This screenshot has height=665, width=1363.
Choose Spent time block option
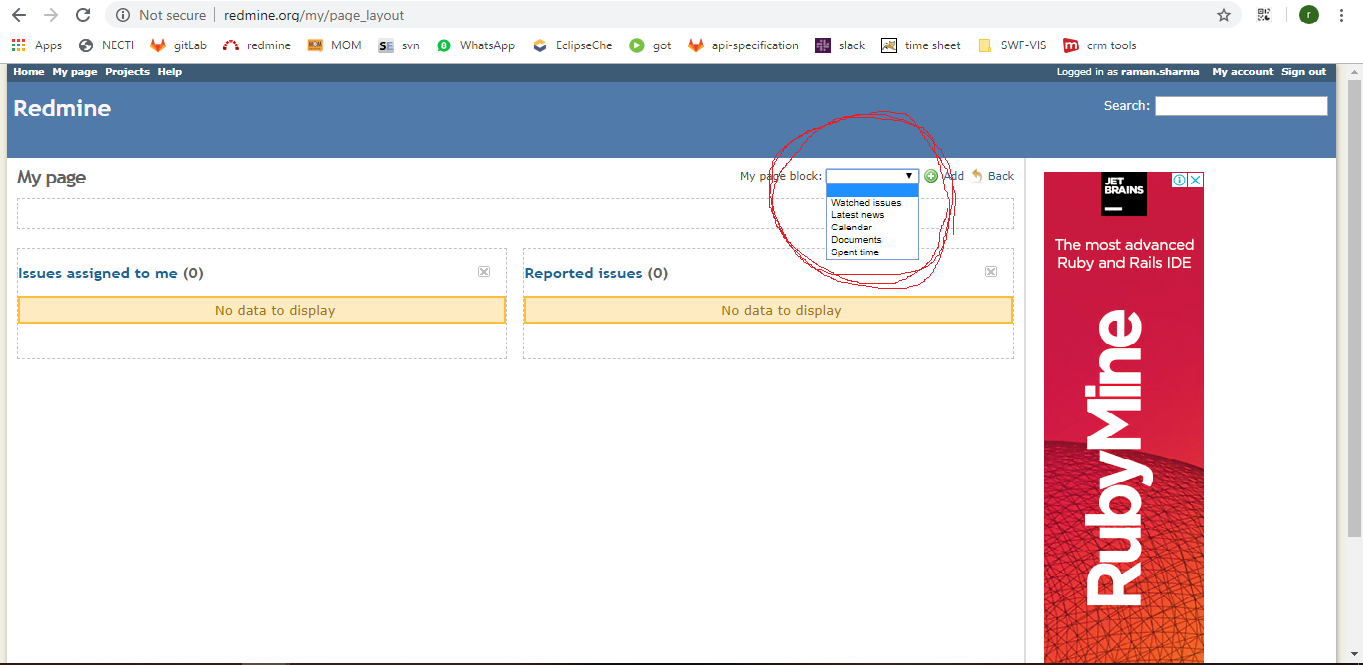click(x=872, y=252)
